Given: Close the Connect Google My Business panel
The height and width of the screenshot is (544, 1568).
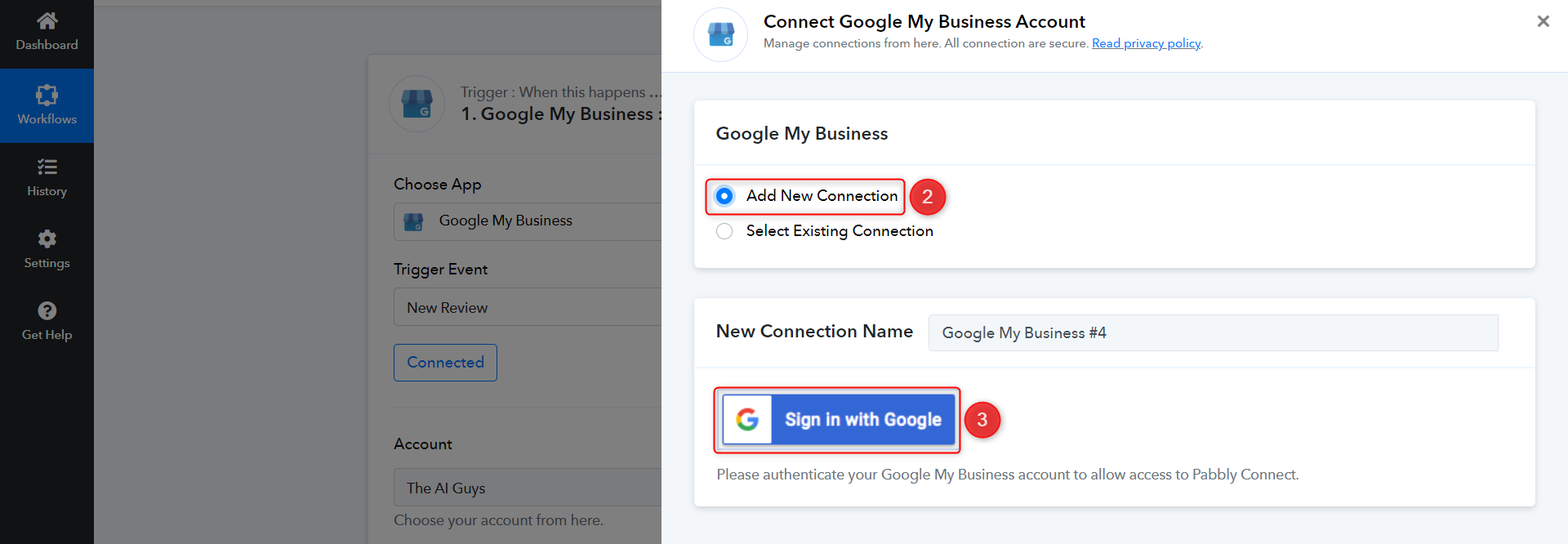Looking at the screenshot, I should 1543,21.
